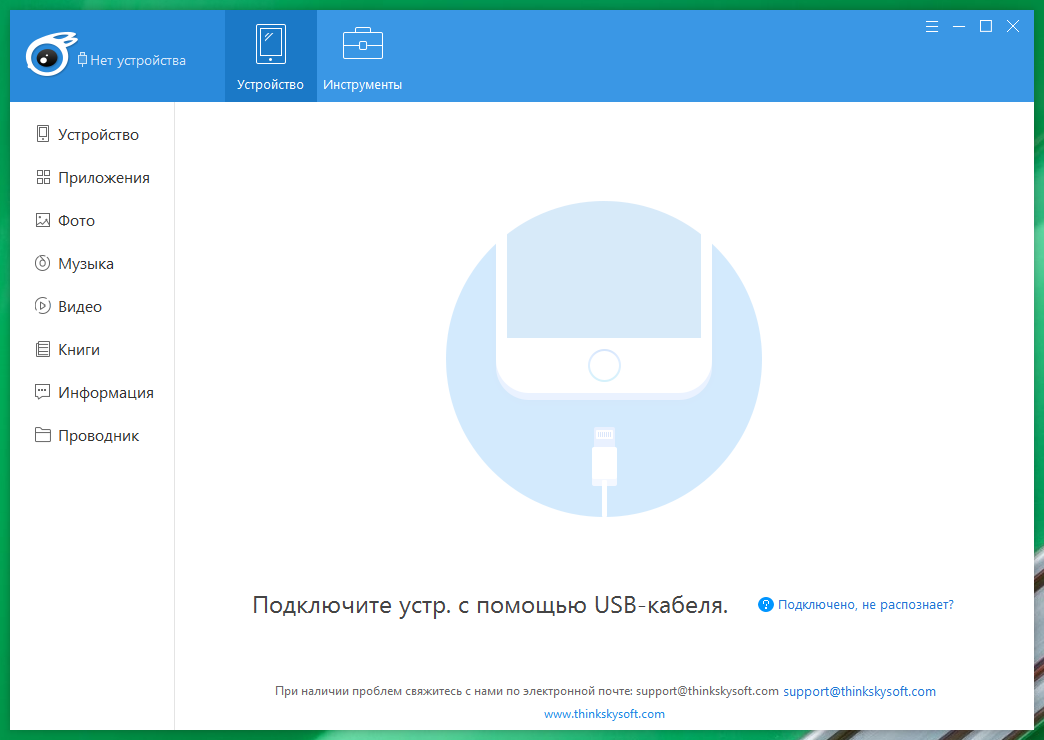The width and height of the screenshot is (1044, 740).
Task: Click the Приложения grid icon
Action: tap(42, 177)
